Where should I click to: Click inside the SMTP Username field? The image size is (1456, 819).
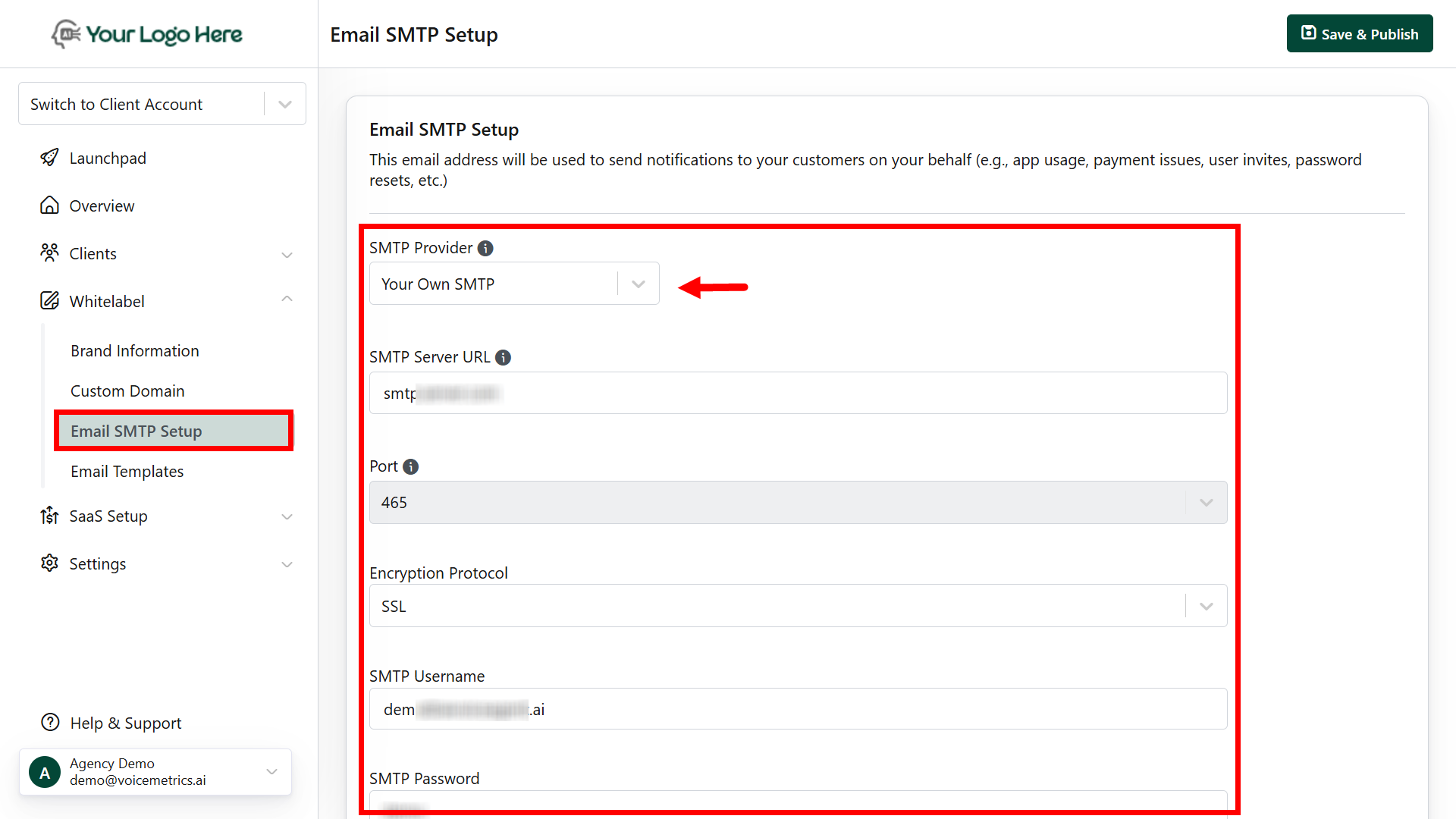797,709
